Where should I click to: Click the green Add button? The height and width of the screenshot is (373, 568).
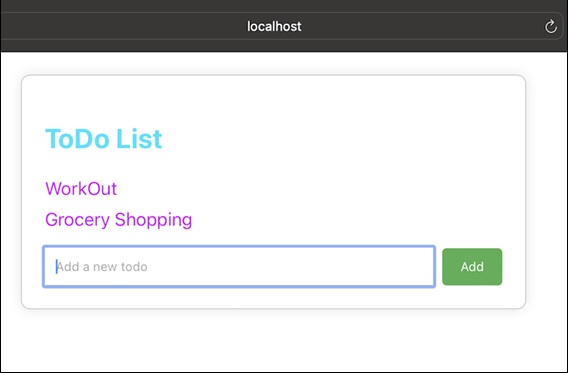click(472, 267)
